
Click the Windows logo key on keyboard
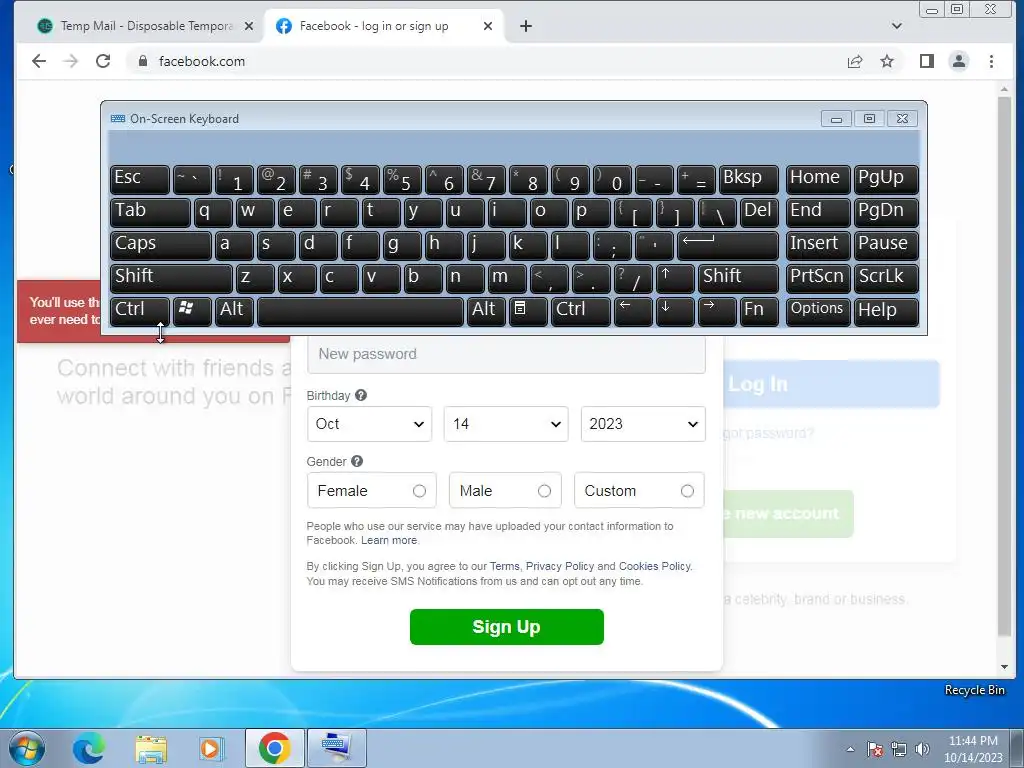coord(192,311)
